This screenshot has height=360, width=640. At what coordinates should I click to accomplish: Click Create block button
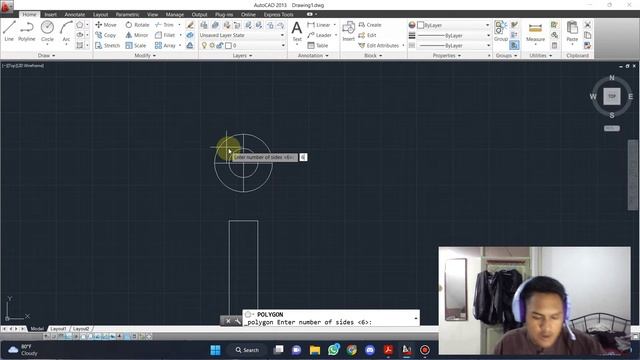click(369, 25)
